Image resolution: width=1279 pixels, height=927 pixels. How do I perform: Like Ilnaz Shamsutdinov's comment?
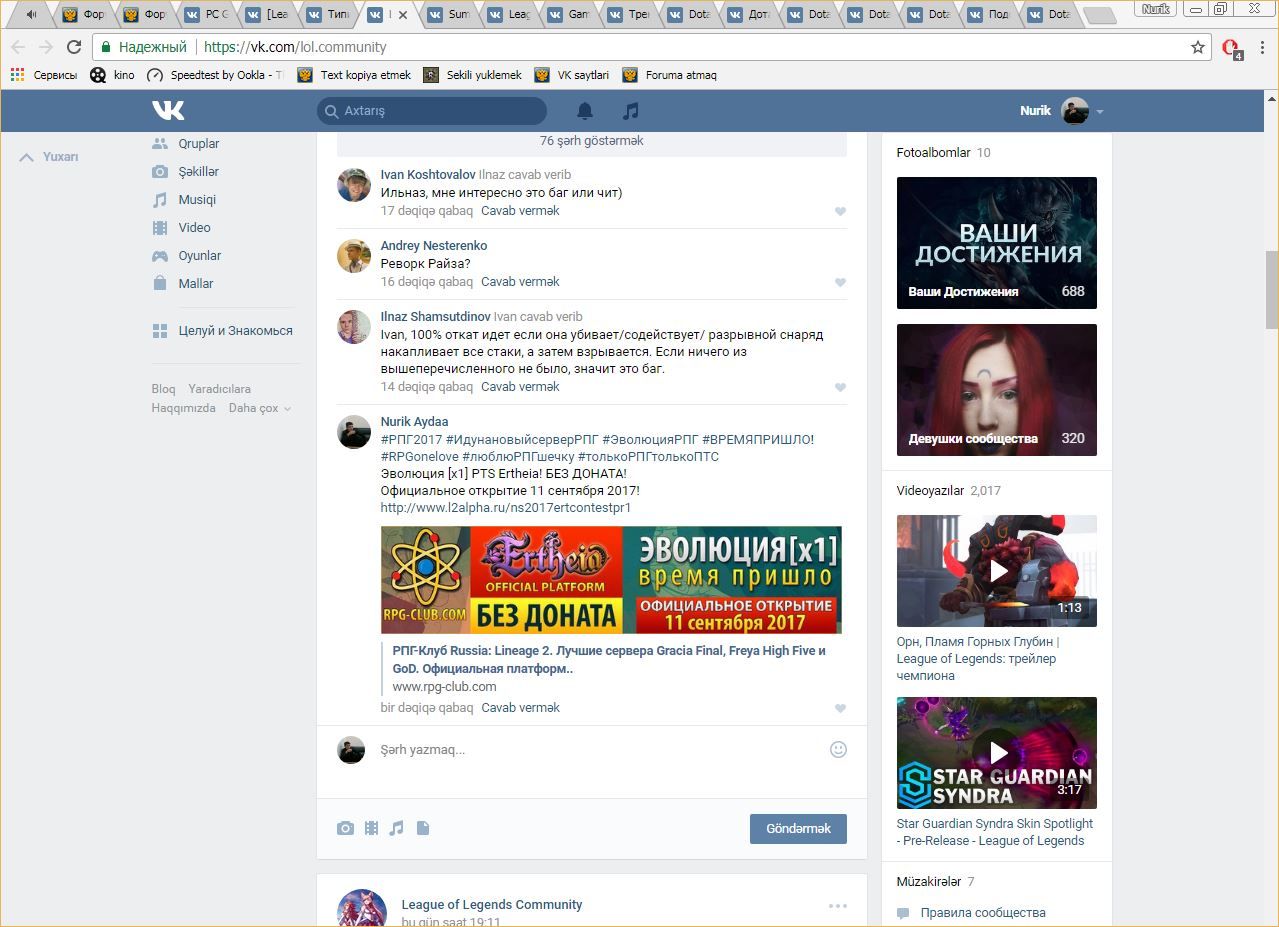[x=840, y=388]
